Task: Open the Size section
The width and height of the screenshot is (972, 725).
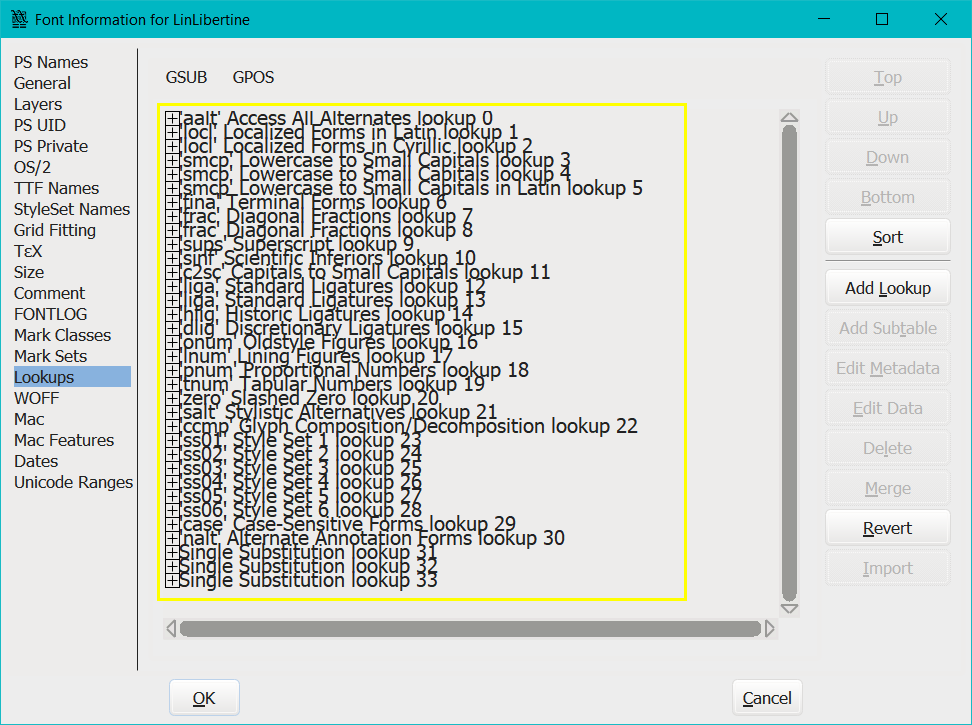Action: (x=29, y=273)
